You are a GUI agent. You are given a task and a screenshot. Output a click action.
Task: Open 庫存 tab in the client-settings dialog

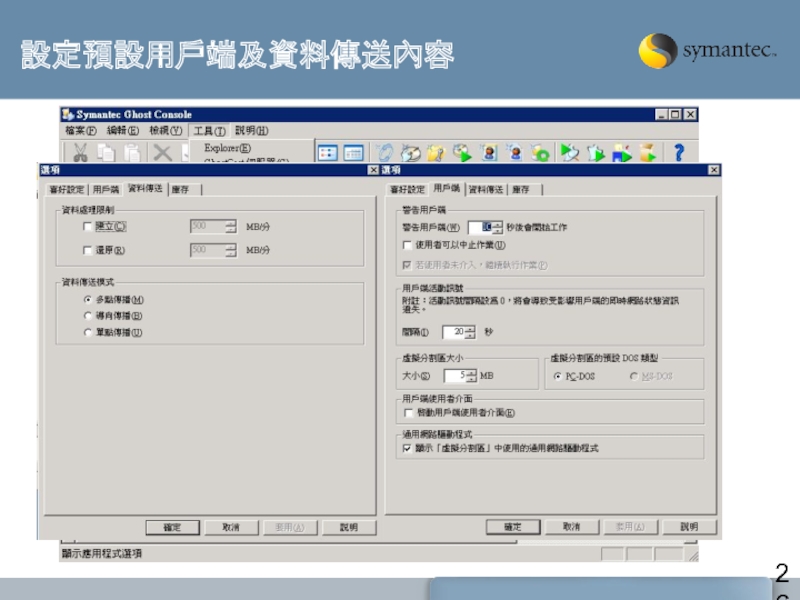(525, 190)
